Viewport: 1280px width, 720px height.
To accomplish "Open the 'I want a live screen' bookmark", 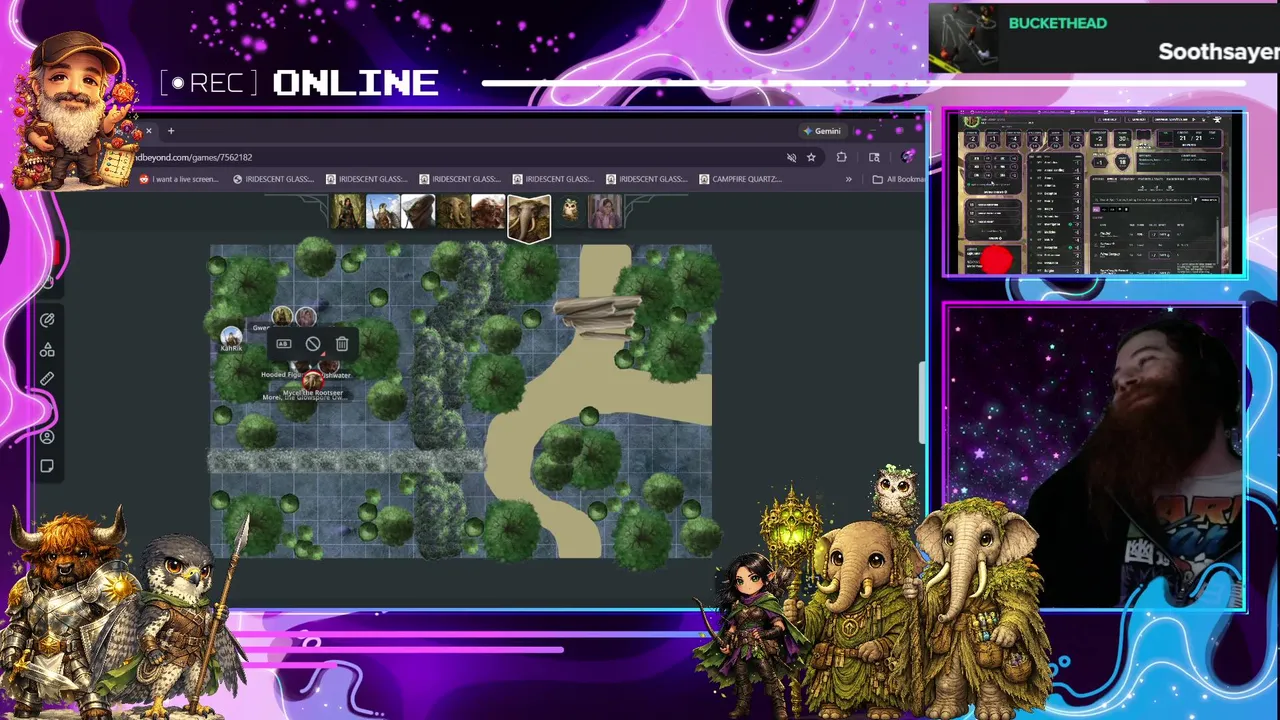I will pos(178,179).
